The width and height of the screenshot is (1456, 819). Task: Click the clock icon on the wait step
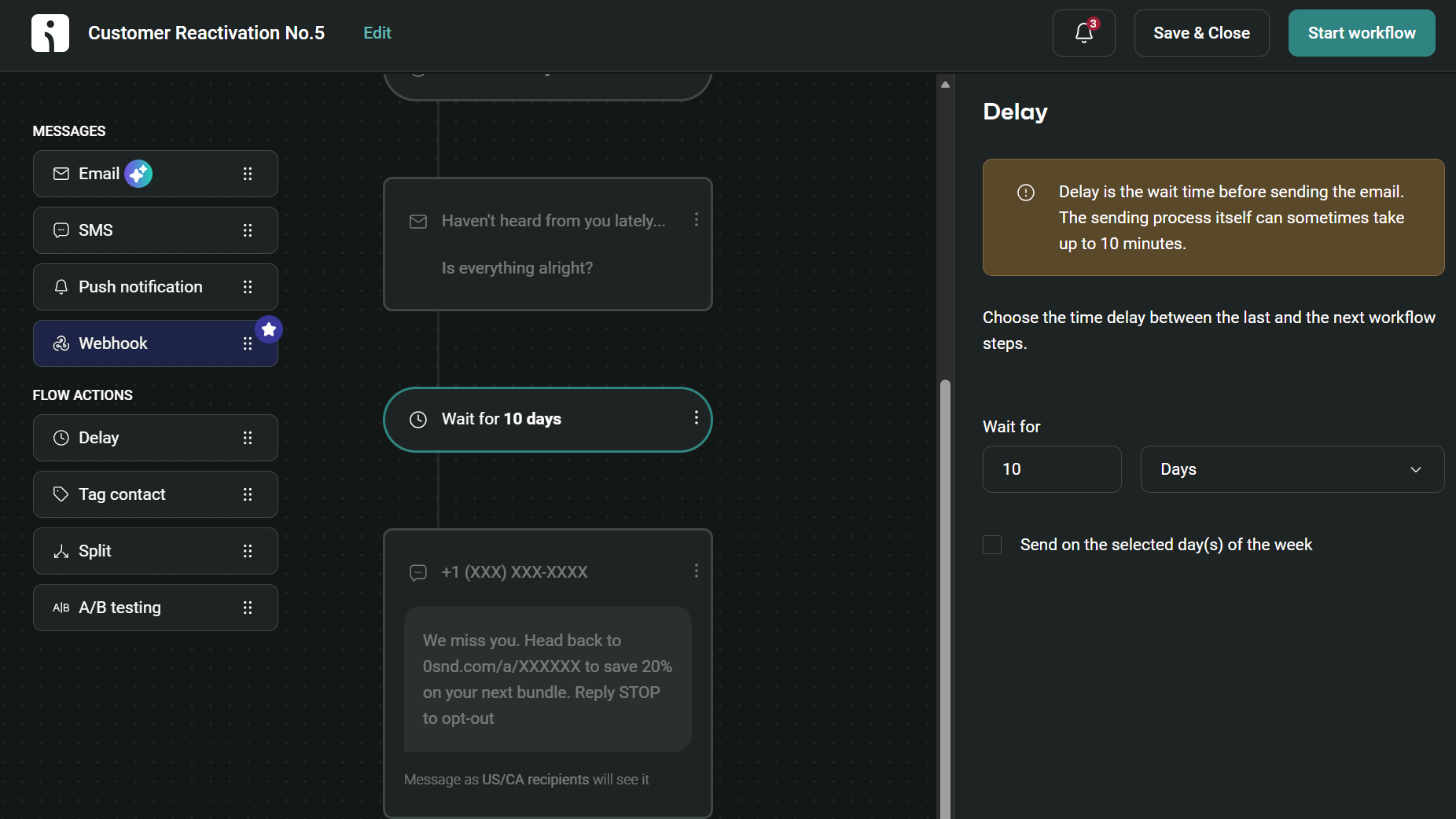pos(418,420)
